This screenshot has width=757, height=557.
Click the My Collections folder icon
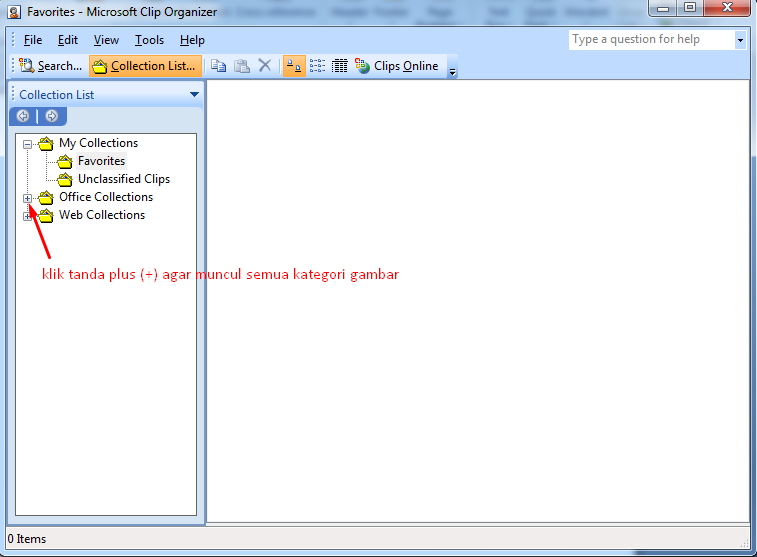click(46, 143)
